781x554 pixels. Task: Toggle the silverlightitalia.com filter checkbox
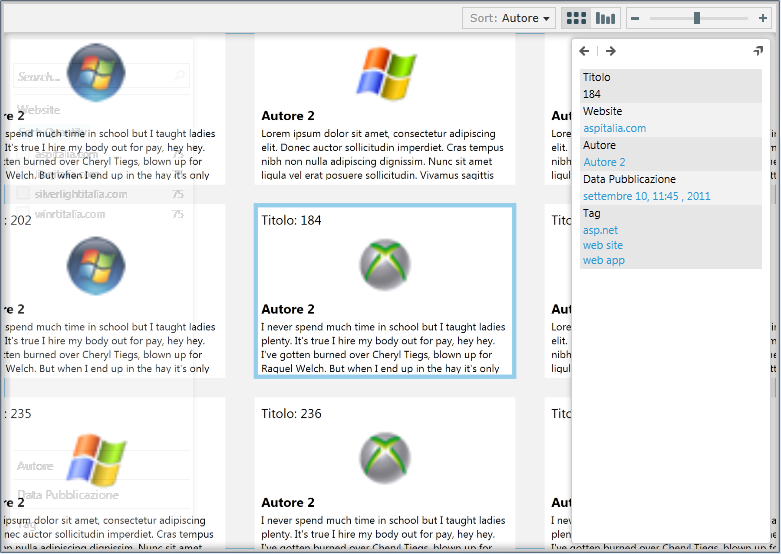[23, 193]
